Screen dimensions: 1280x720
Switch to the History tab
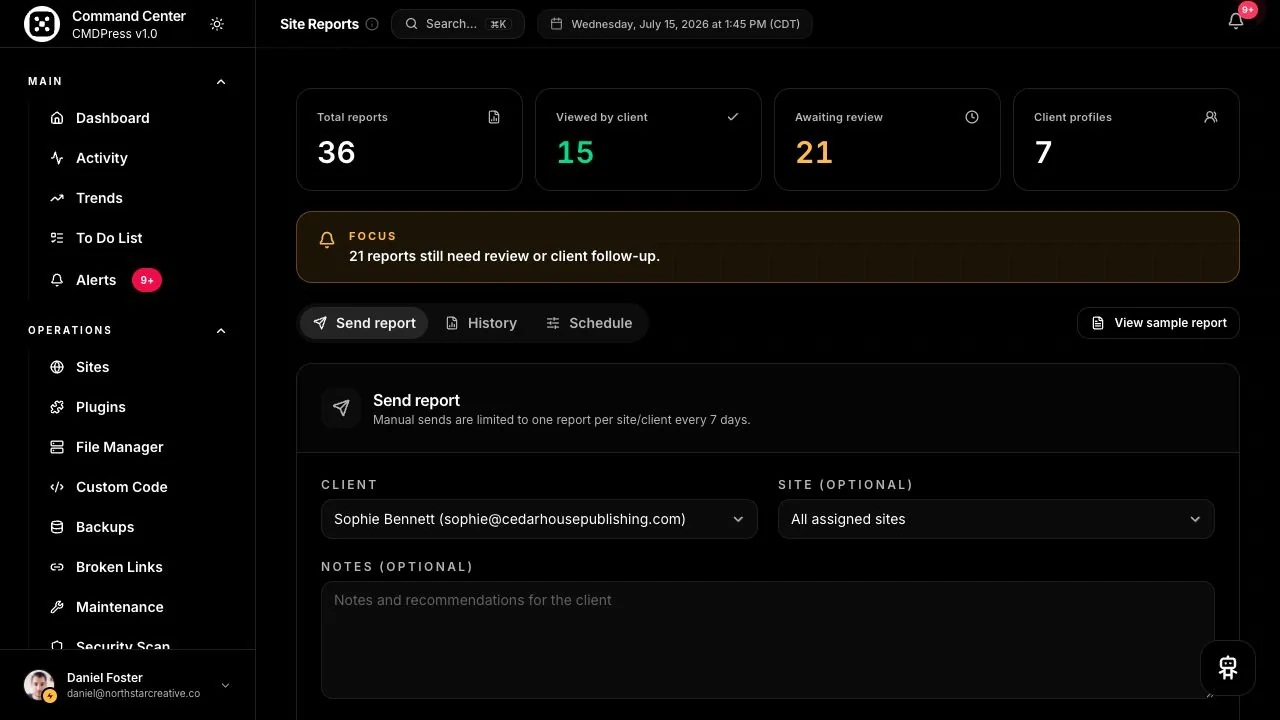click(x=481, y=323)
